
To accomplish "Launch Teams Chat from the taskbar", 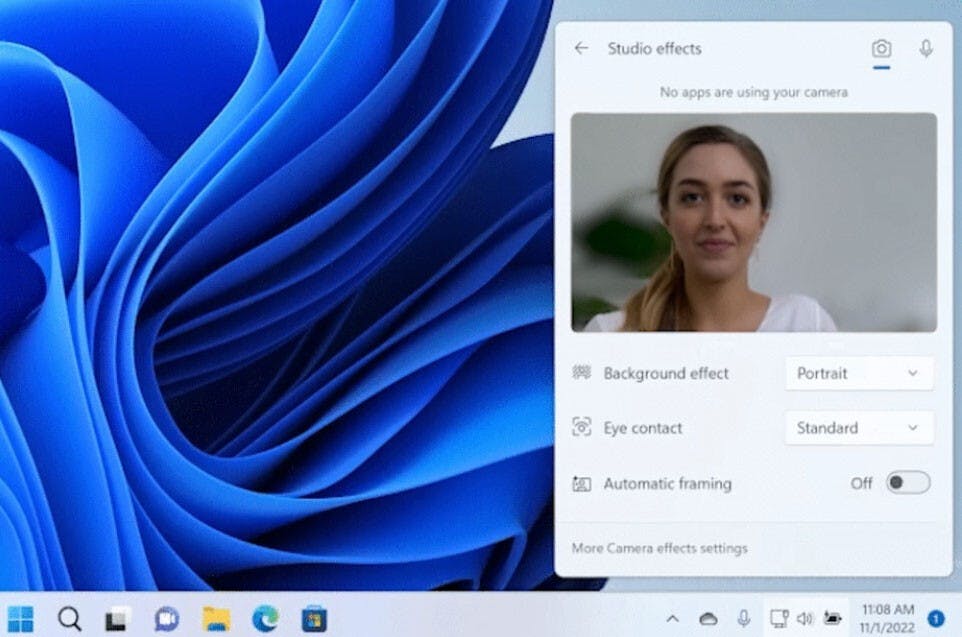I will click(x=166, y=618).
